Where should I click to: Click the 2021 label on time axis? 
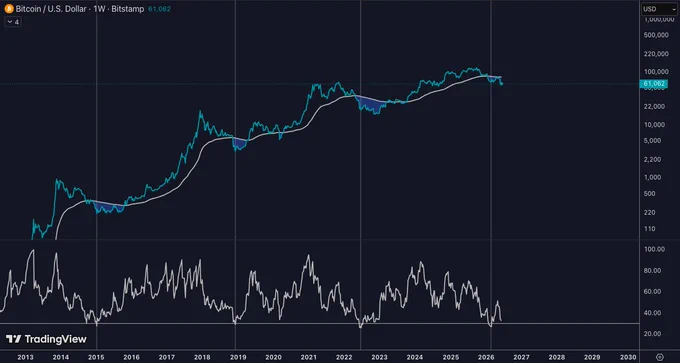click(309, 357)
